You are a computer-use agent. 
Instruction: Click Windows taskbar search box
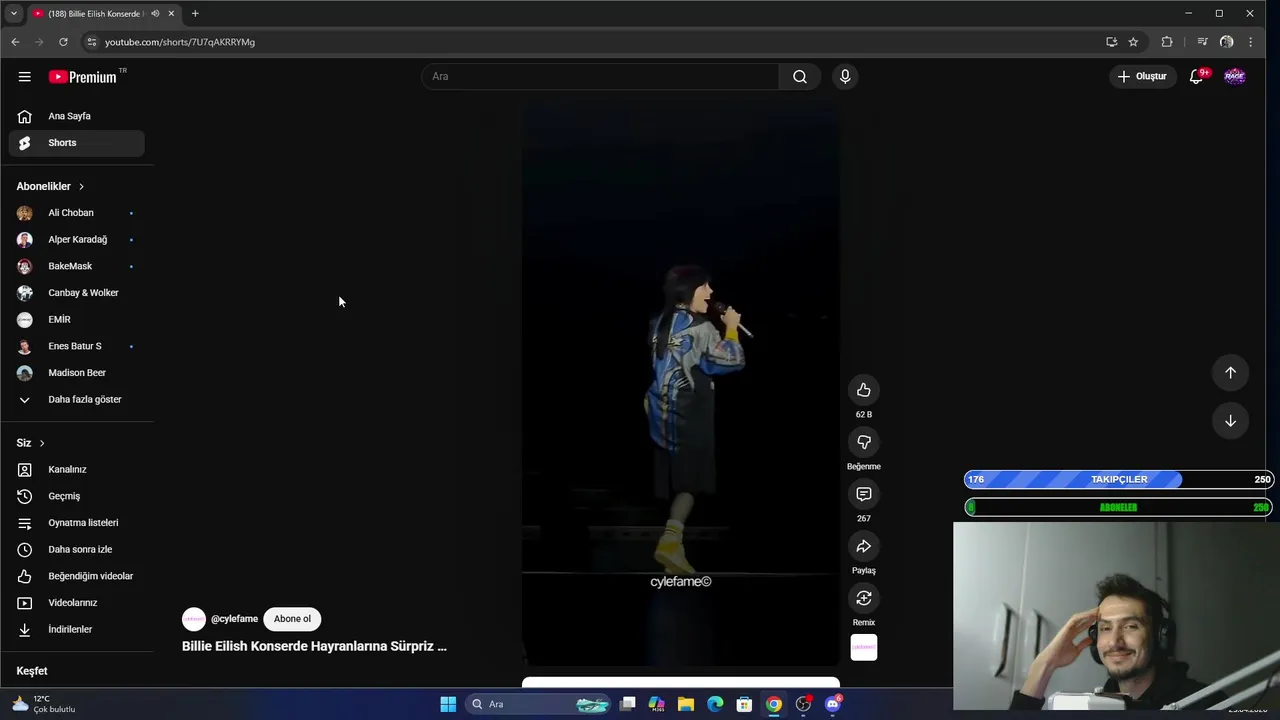point(540,704)
